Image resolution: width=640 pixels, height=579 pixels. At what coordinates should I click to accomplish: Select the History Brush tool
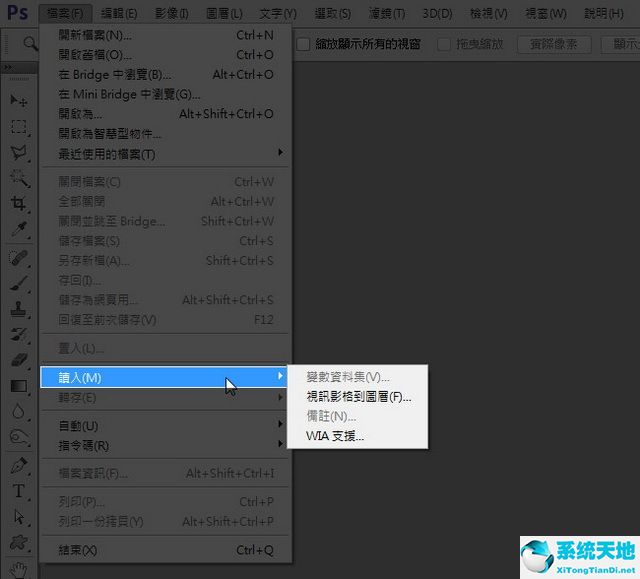pyautogui.click(x=18, y=335)
